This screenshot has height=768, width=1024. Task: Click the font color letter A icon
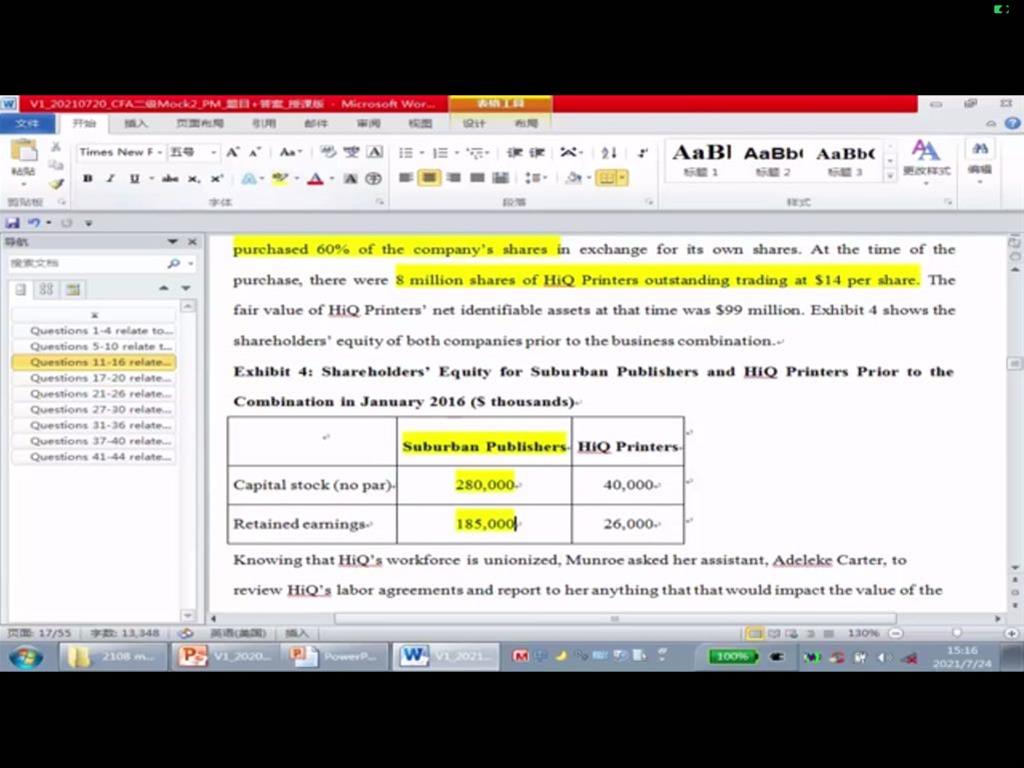[315, 178]
